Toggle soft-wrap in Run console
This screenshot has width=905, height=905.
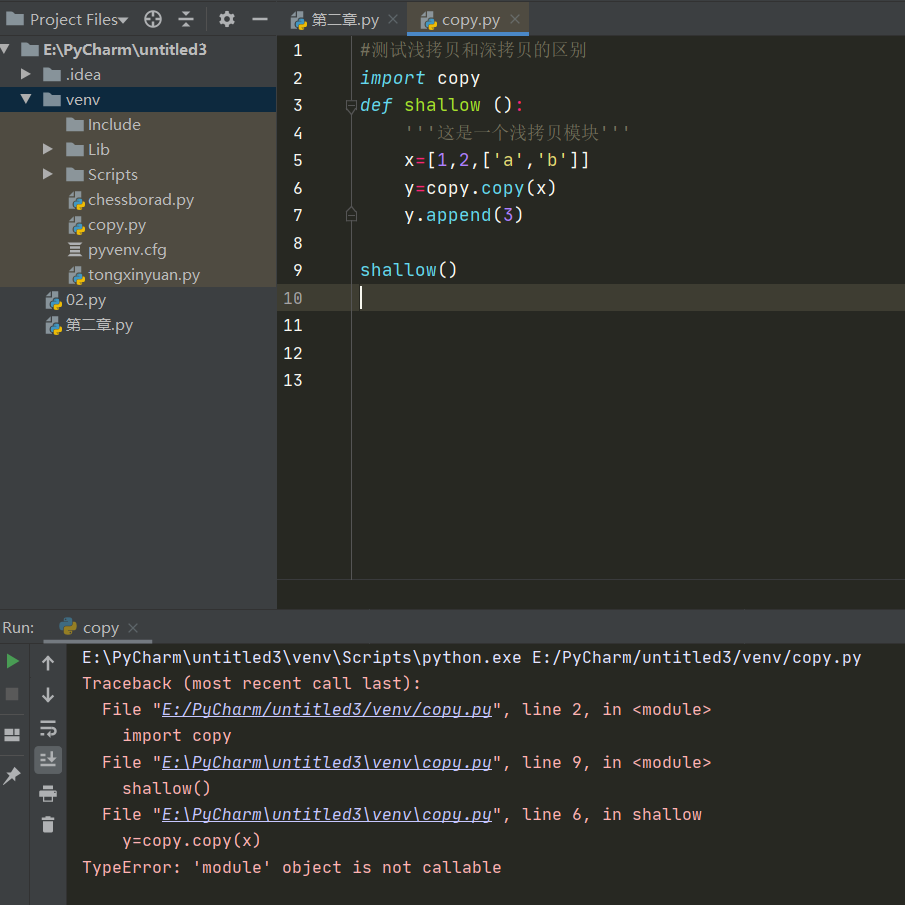pyautogui.click(x=48, y=728)
